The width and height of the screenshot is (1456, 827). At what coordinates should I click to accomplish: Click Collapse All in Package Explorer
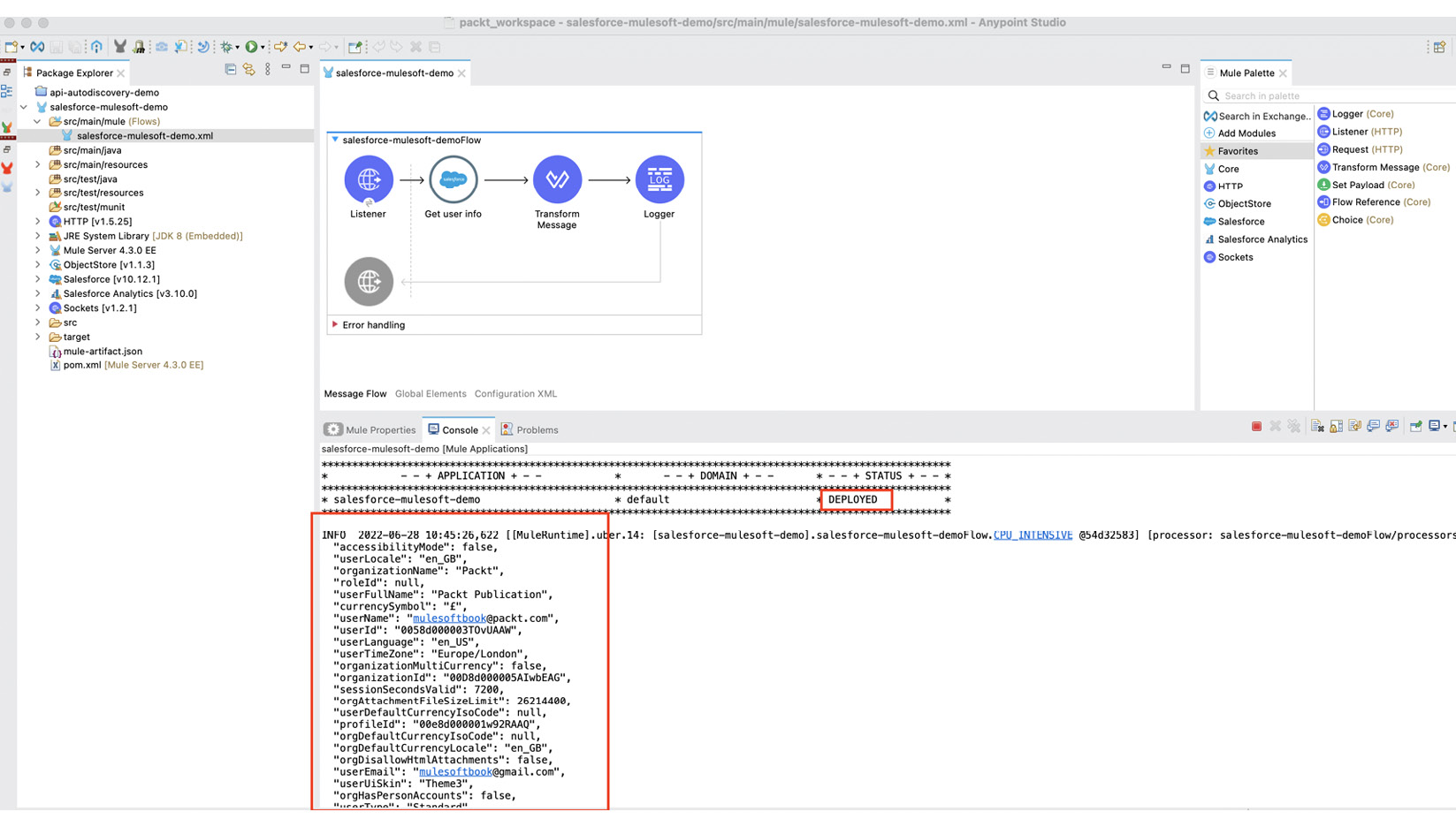click(231, 69)
